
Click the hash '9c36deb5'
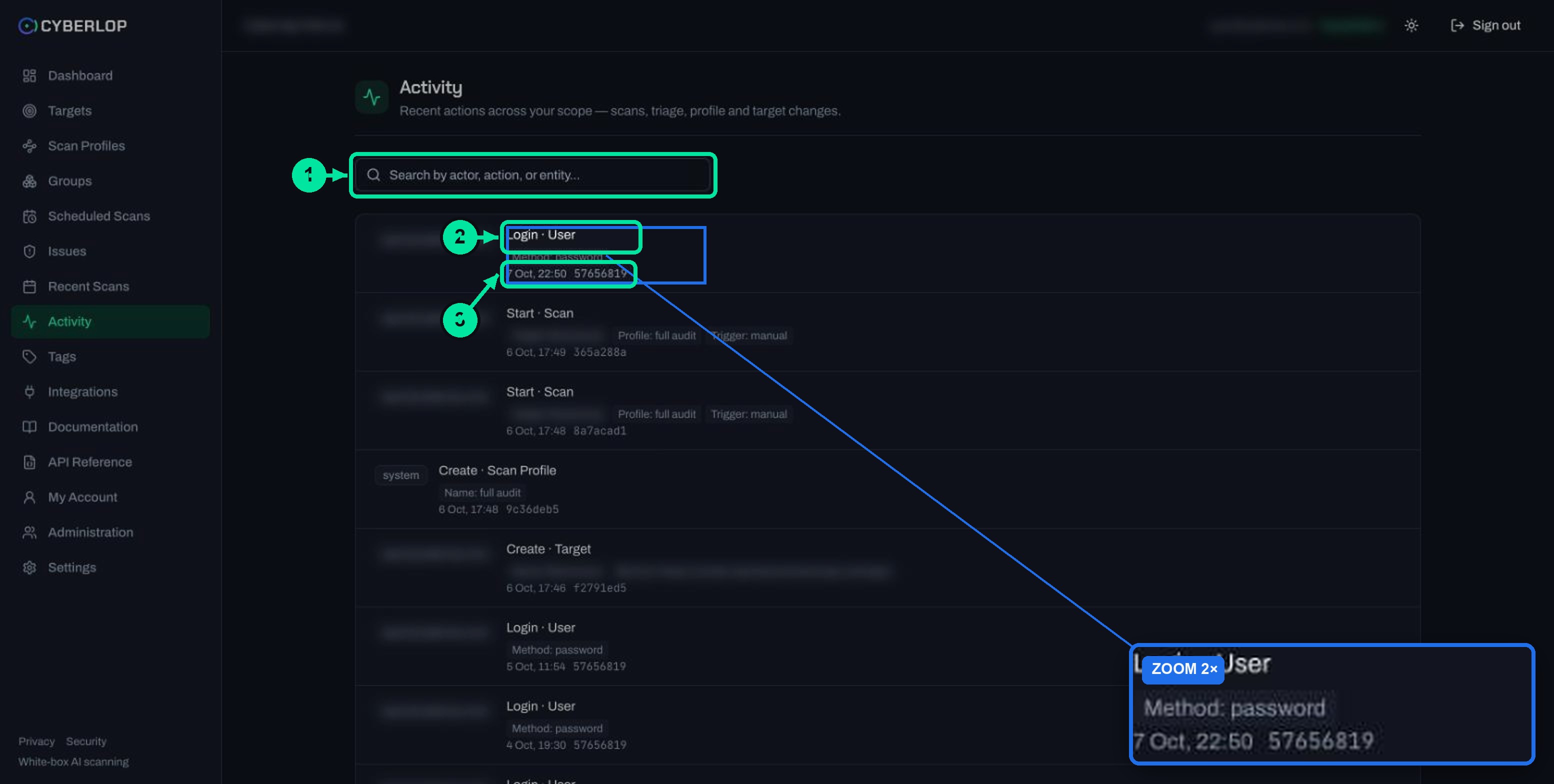(532, 509)
